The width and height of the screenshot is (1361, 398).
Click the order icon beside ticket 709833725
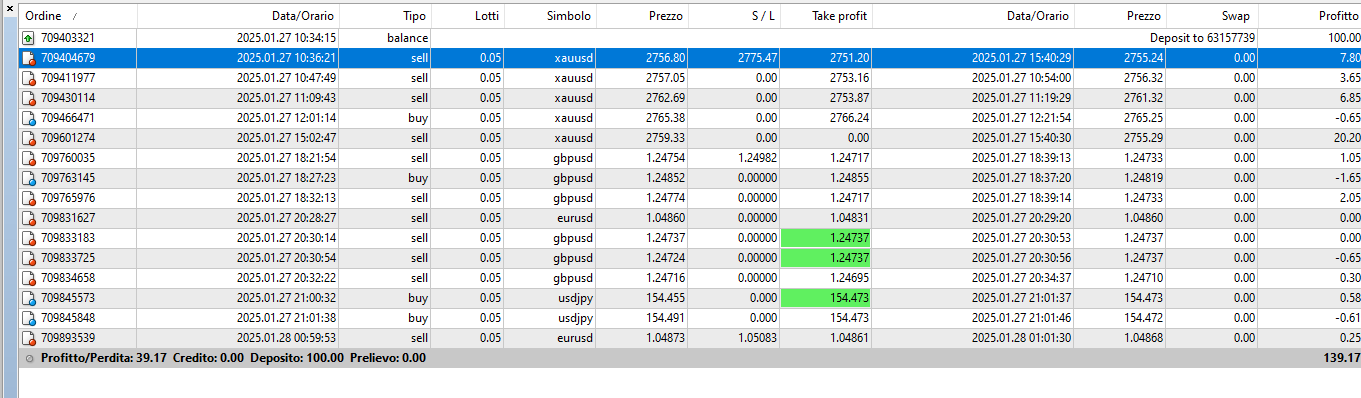point(29,258)
